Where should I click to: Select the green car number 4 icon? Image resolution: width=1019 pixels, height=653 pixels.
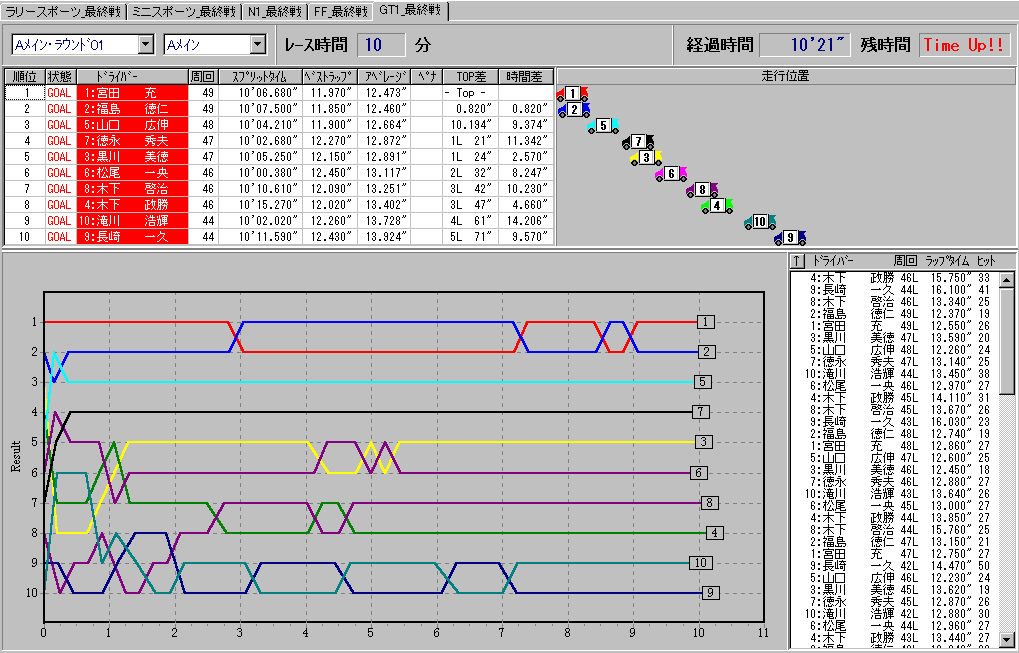point(716,206)
